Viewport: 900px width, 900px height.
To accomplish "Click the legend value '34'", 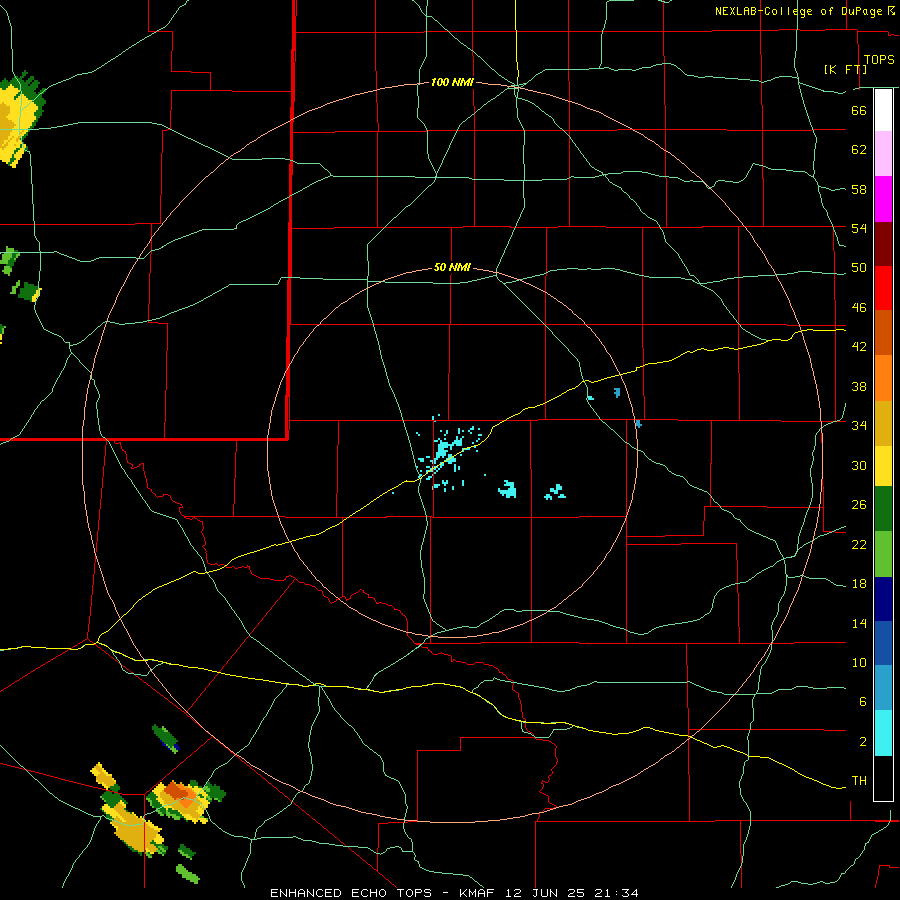I will pos(859,426).
